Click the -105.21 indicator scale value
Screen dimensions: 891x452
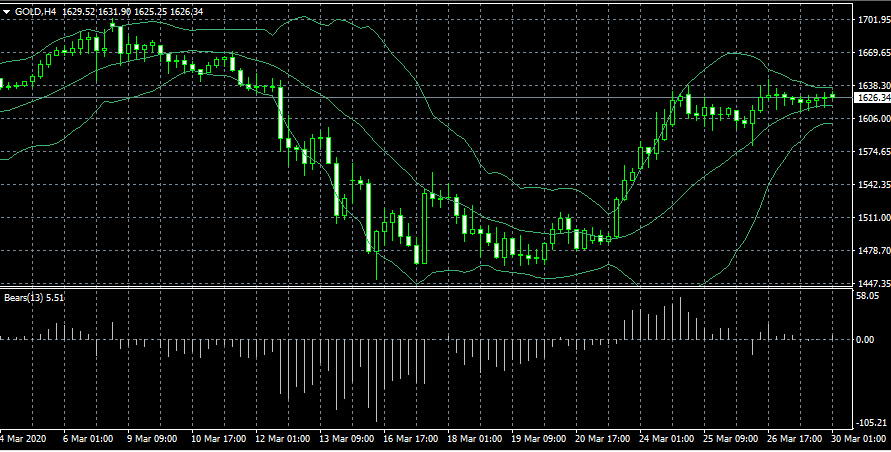tap(872, 422)
